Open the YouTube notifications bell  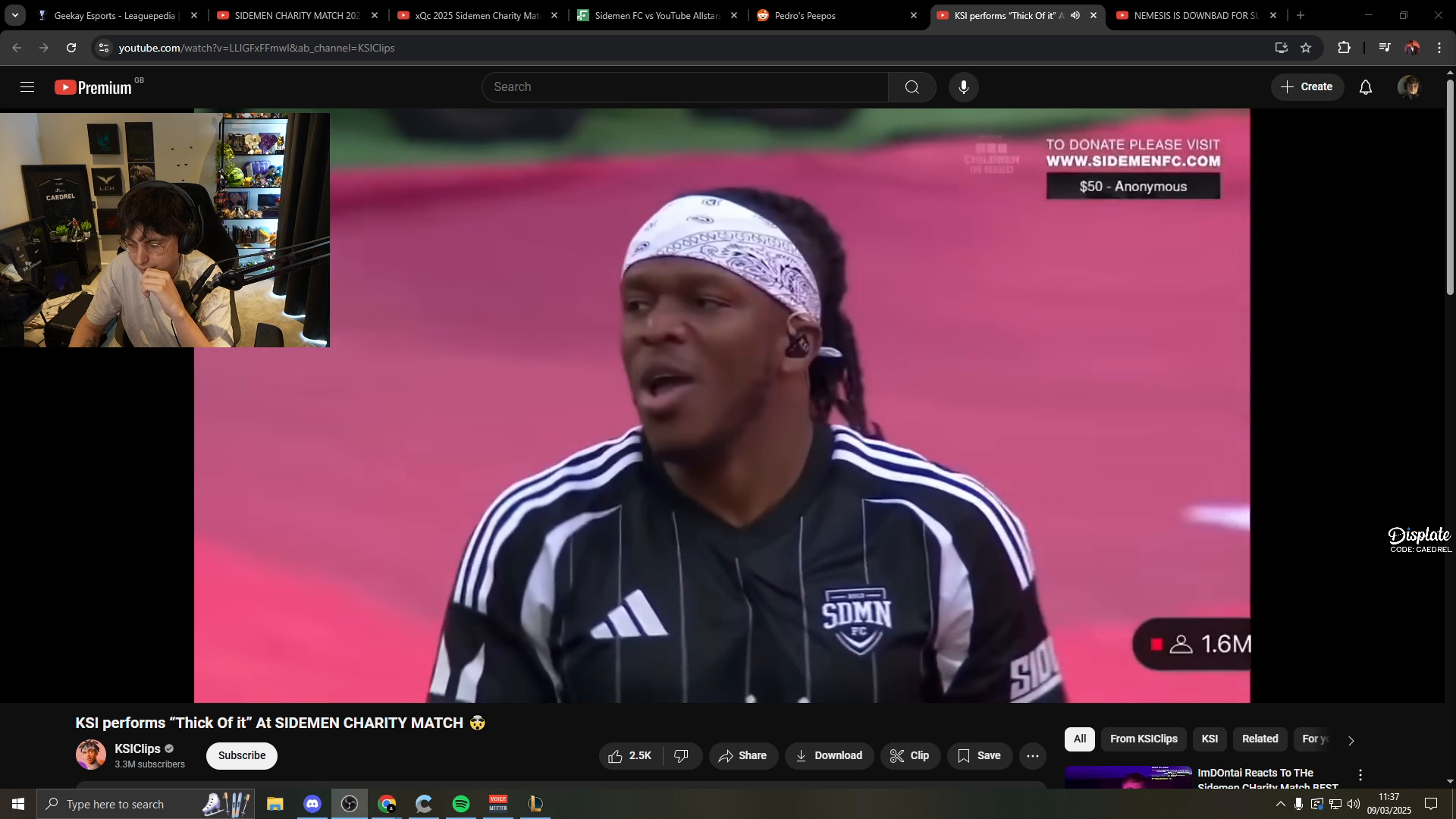tap(1365, 87)
